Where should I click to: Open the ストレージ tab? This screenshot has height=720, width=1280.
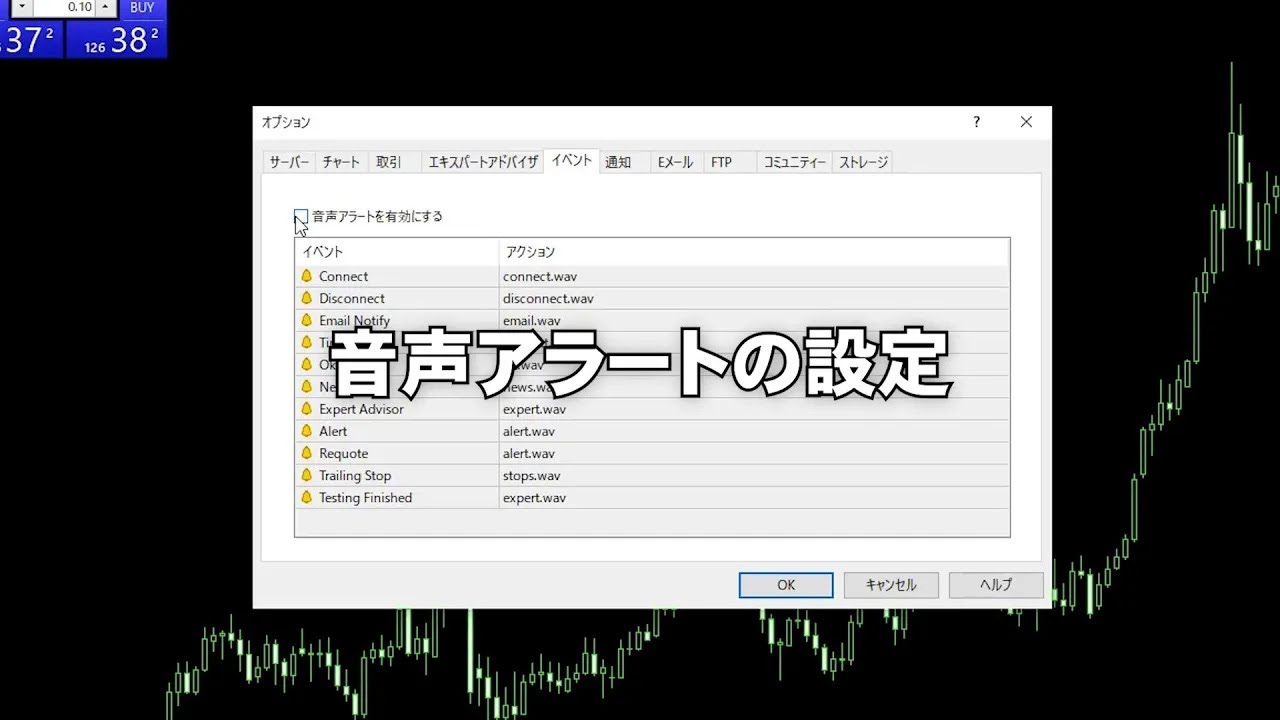863,162
